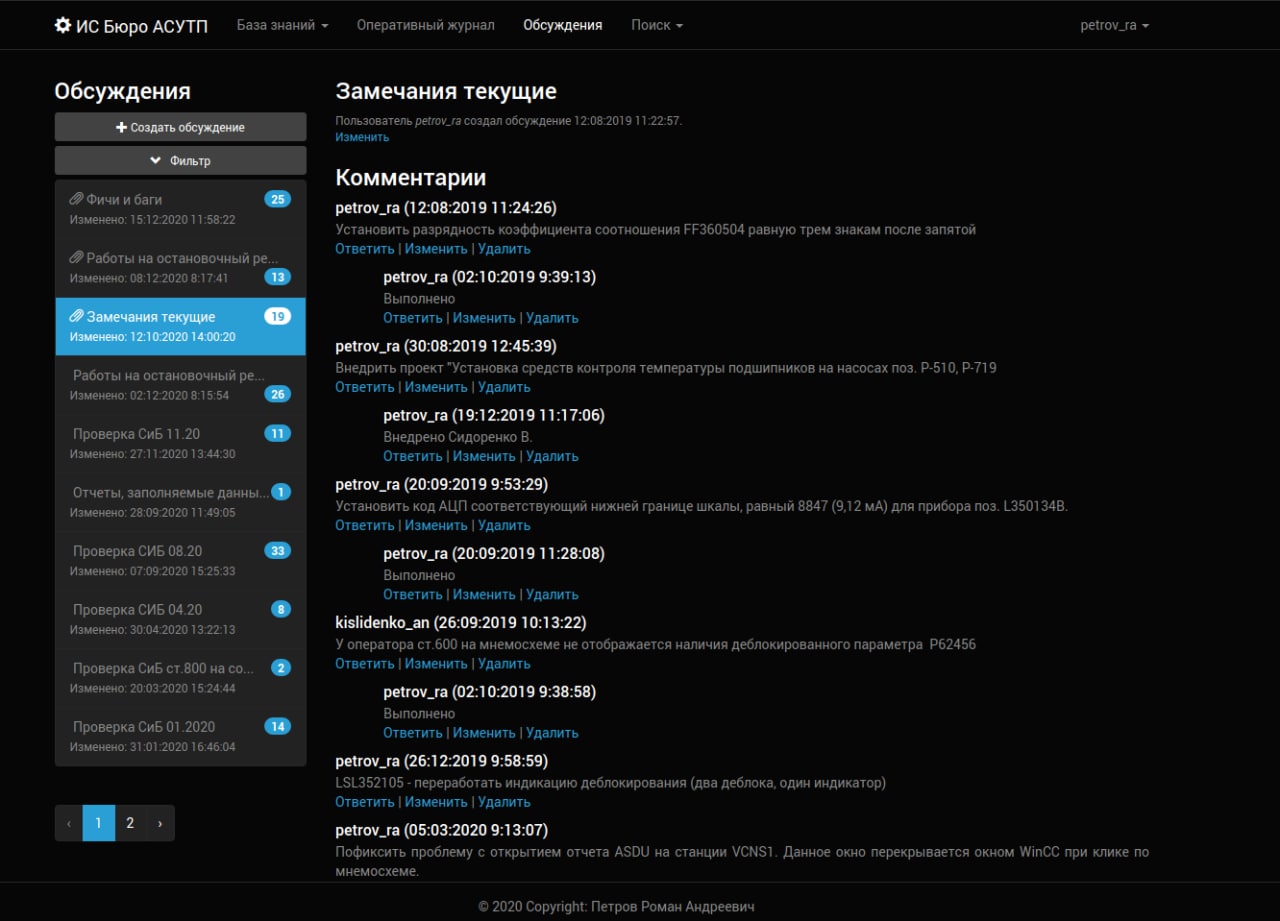The image size is (1280, 921).
Task: Go to Оперативный журнал
Action: coord(425,25)
